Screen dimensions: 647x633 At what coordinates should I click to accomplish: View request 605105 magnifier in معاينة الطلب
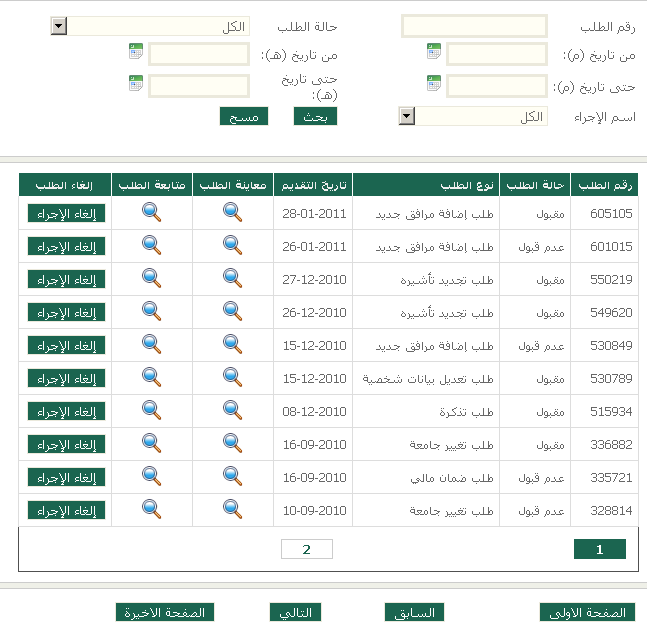232,213
